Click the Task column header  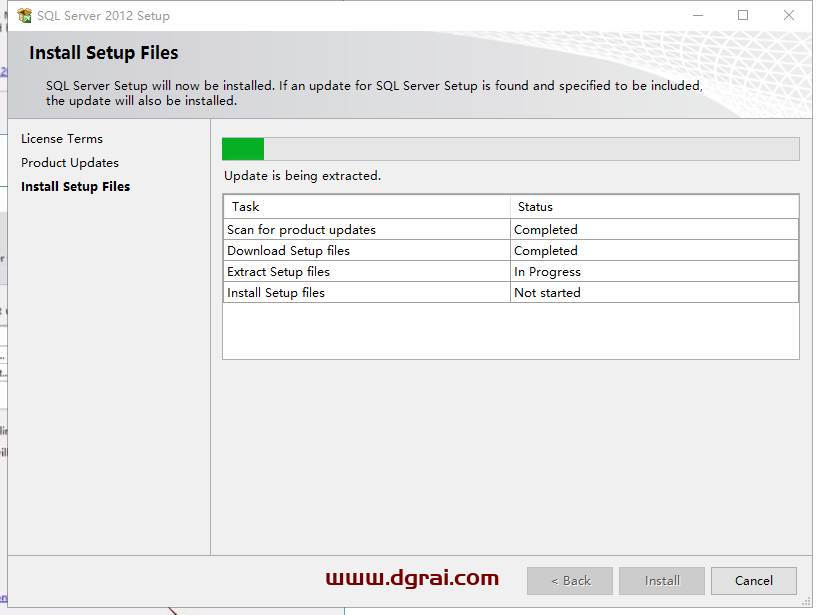367,207
